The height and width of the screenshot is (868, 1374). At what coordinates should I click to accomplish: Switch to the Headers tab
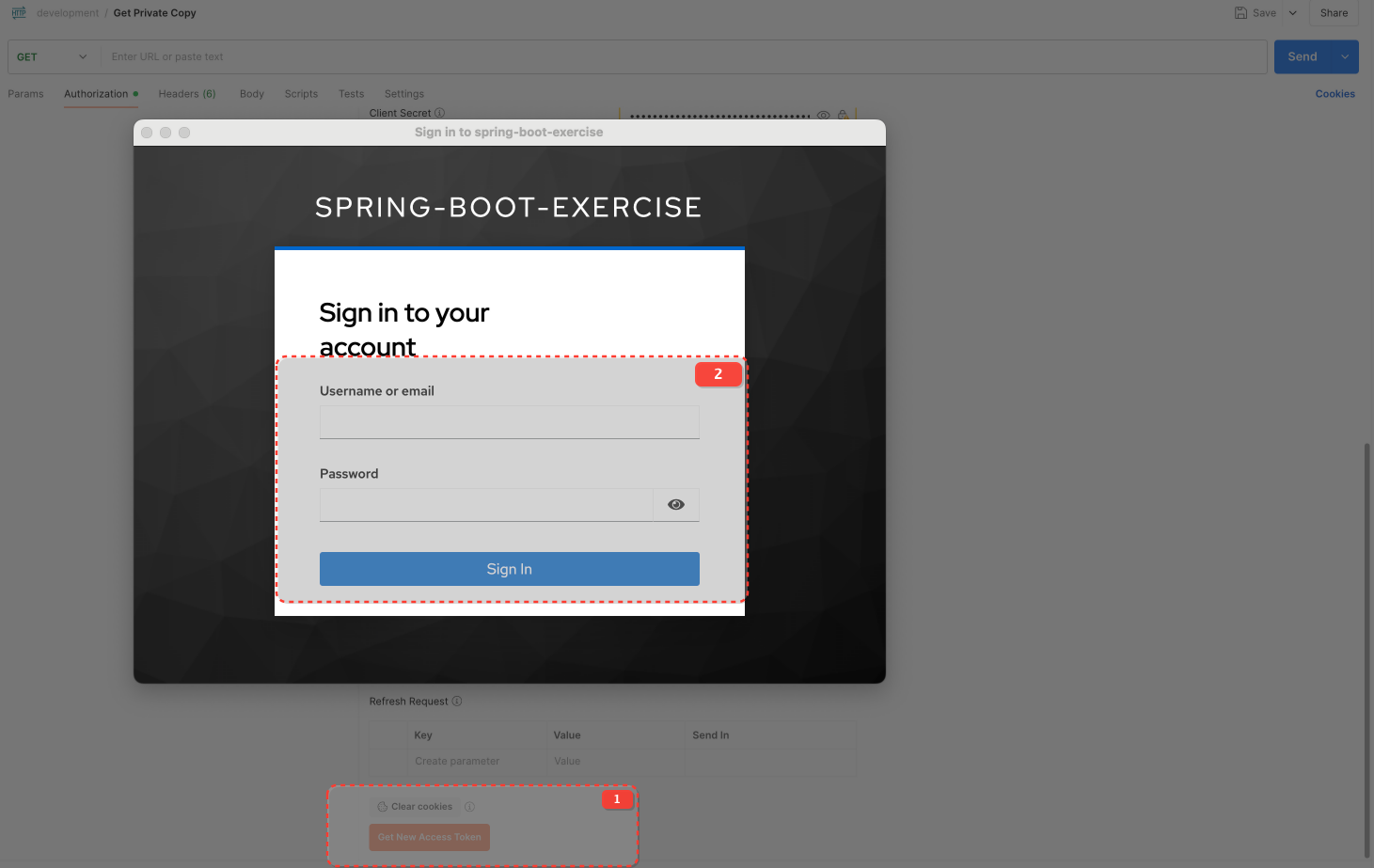click(x=186, y=94)
